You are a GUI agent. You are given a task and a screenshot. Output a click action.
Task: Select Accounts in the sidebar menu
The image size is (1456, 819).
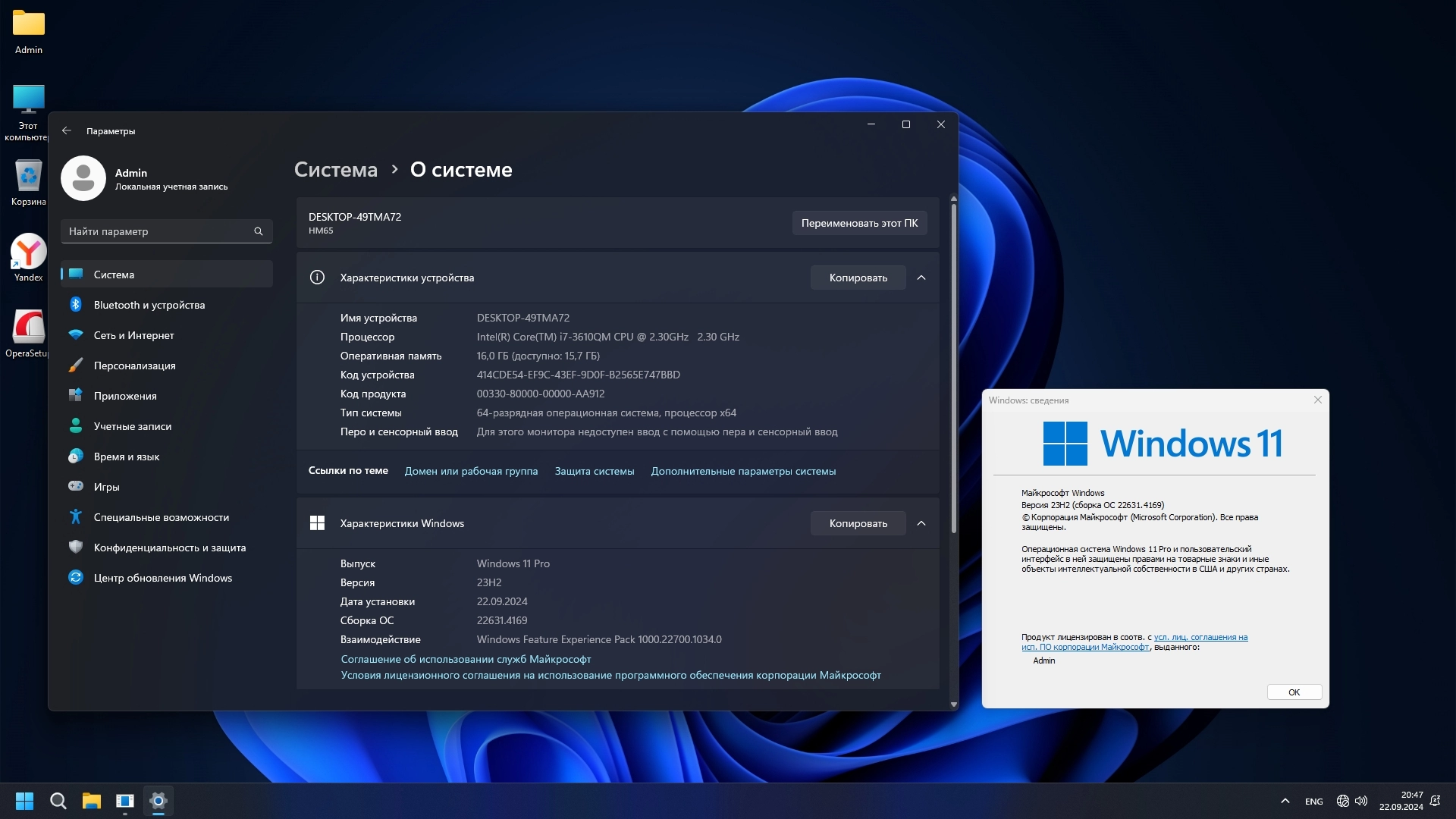(x=132, y=426)
